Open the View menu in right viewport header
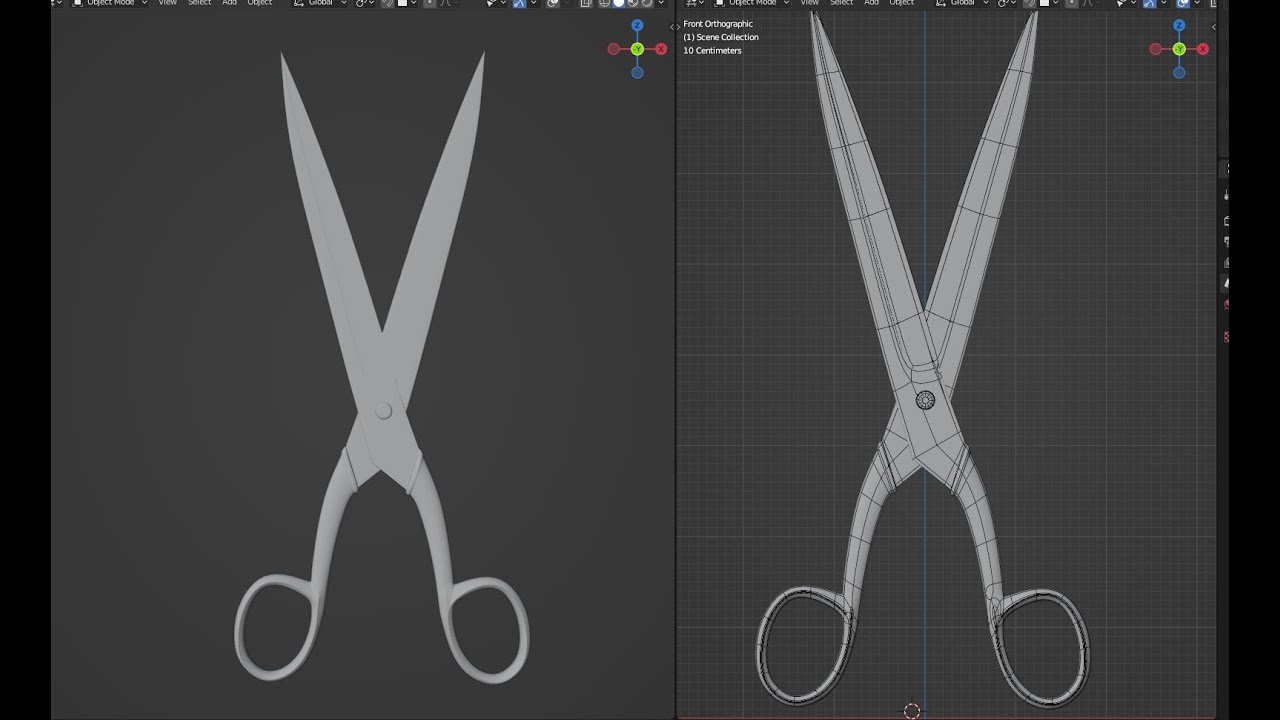Screen dimensions: 1280x720 pos(809,3)
